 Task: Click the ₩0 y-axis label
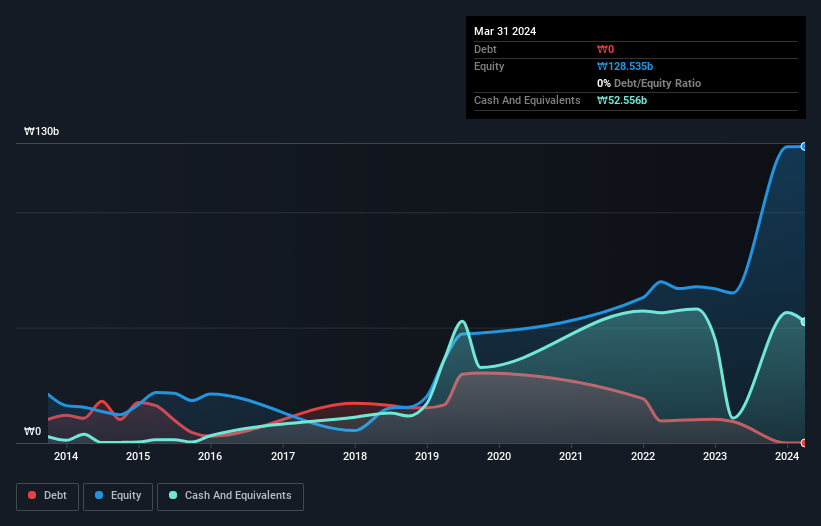(32, 431)
